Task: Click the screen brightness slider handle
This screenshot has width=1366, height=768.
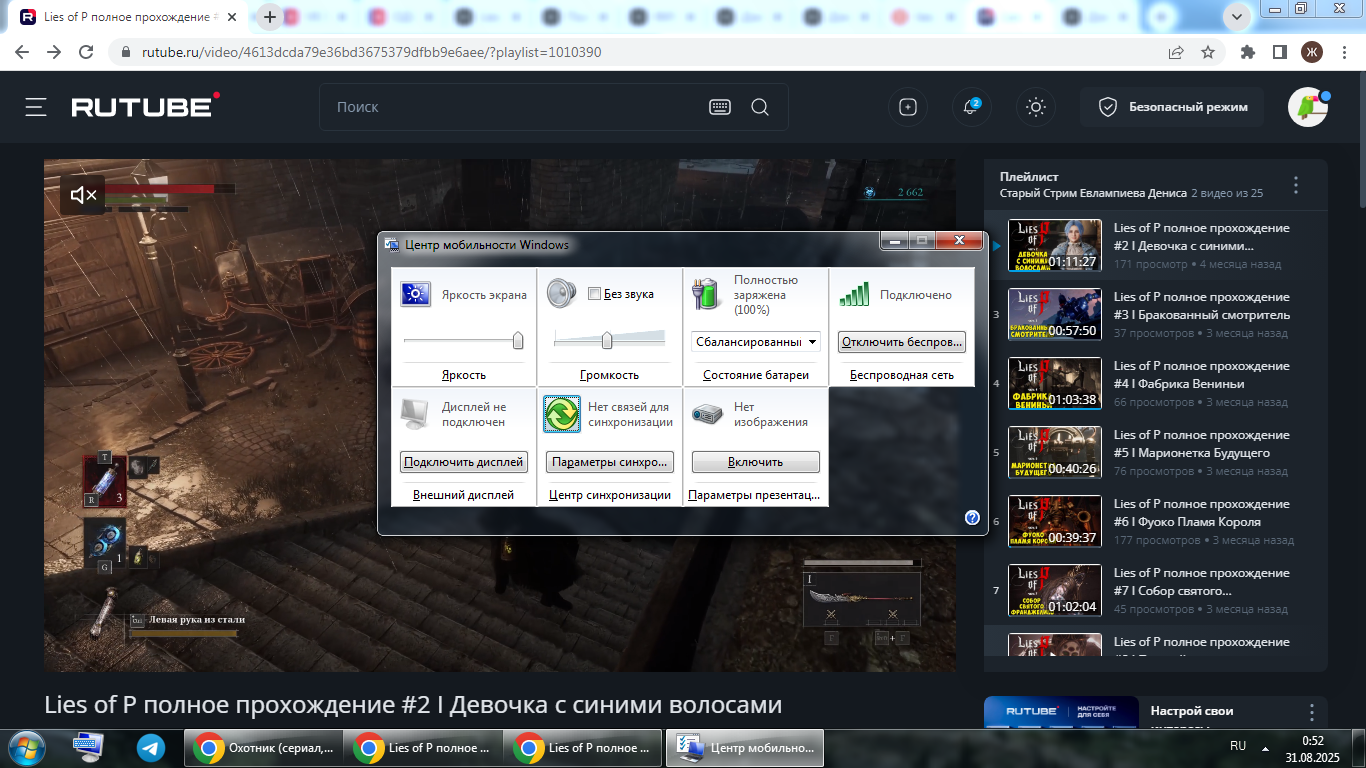Action: click(518, 341)
